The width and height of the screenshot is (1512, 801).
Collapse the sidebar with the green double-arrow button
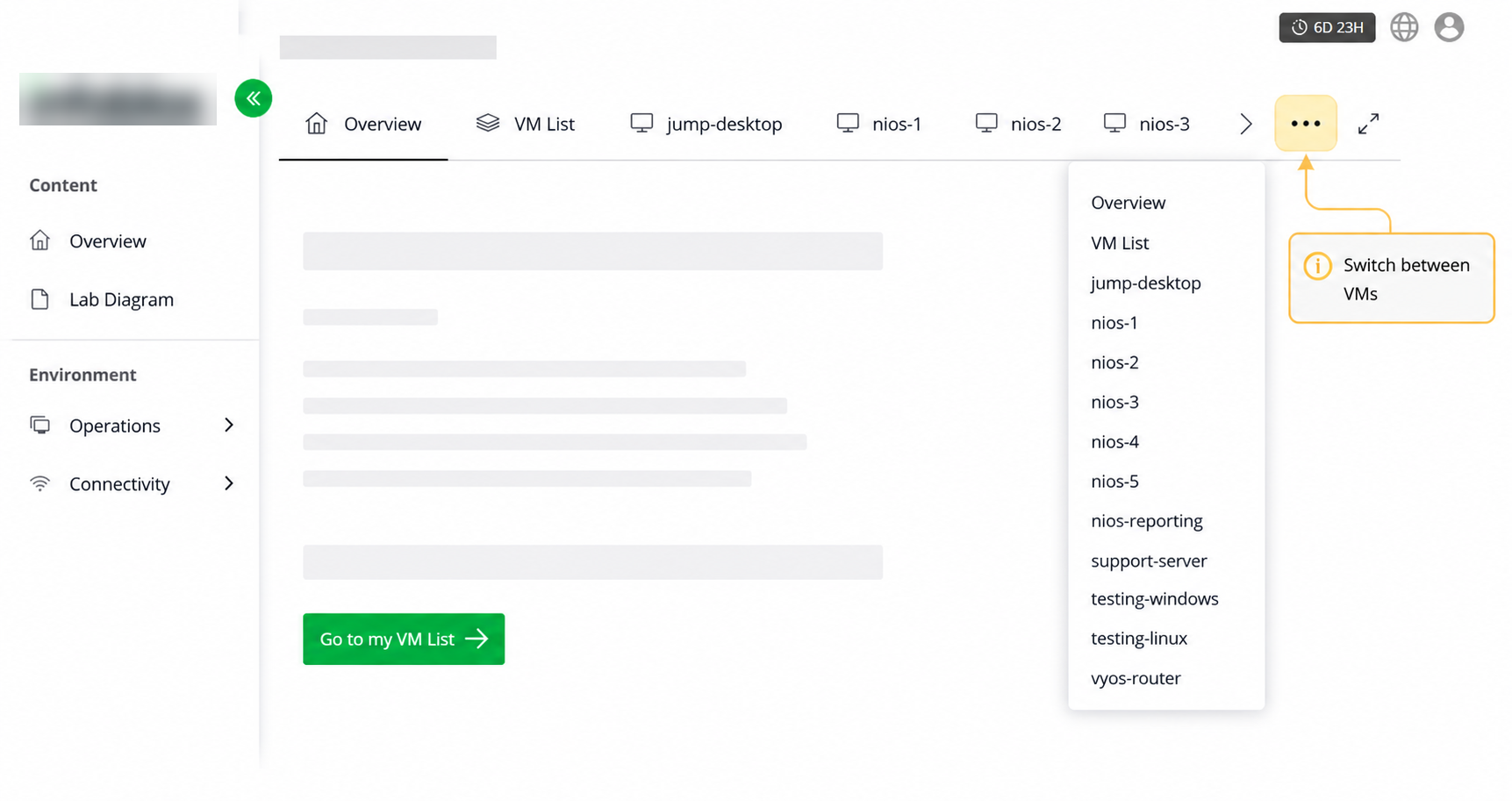click(x=253, y=98)
